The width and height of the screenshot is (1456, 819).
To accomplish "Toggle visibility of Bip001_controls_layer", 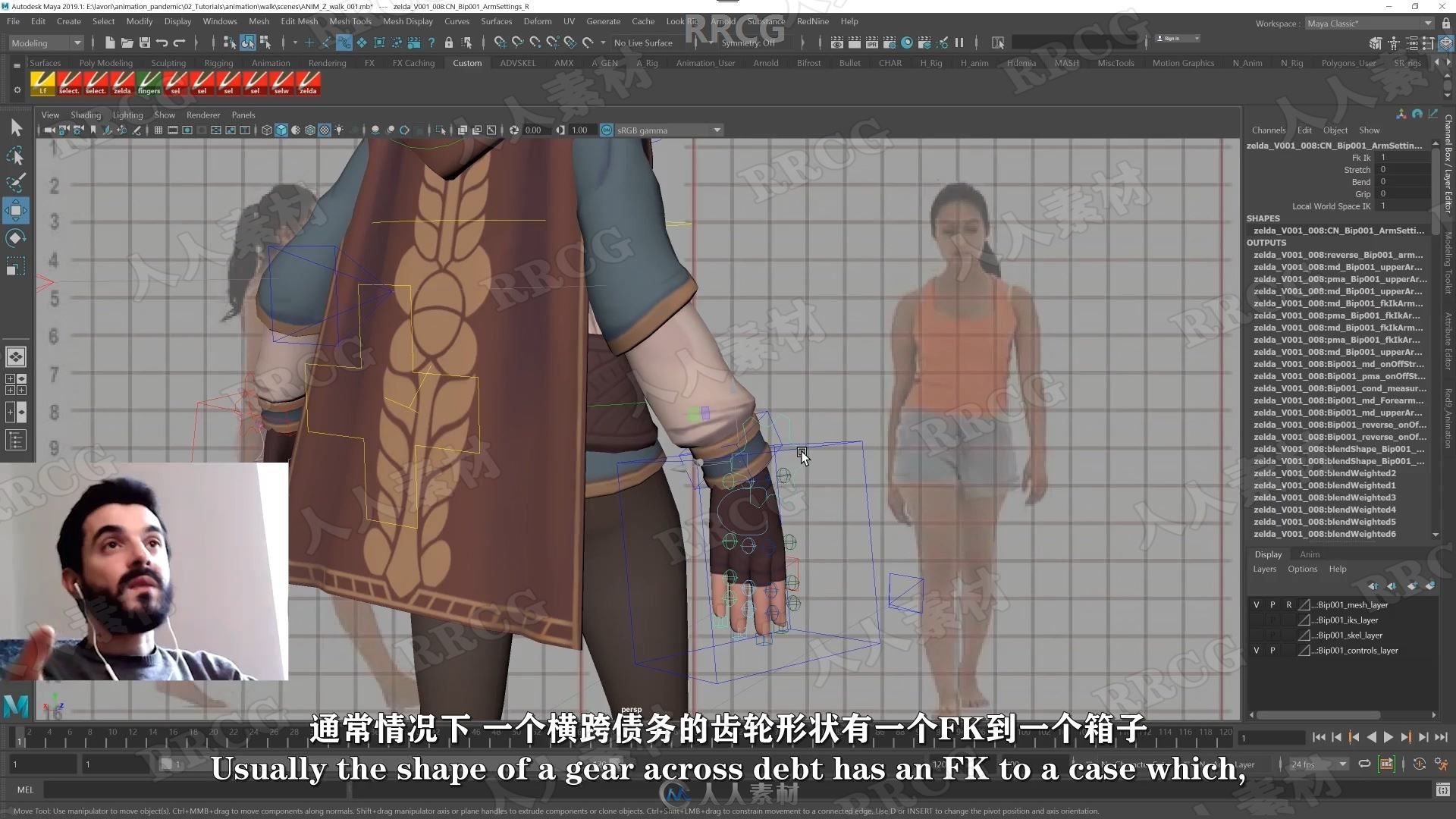I will 1257,651.
